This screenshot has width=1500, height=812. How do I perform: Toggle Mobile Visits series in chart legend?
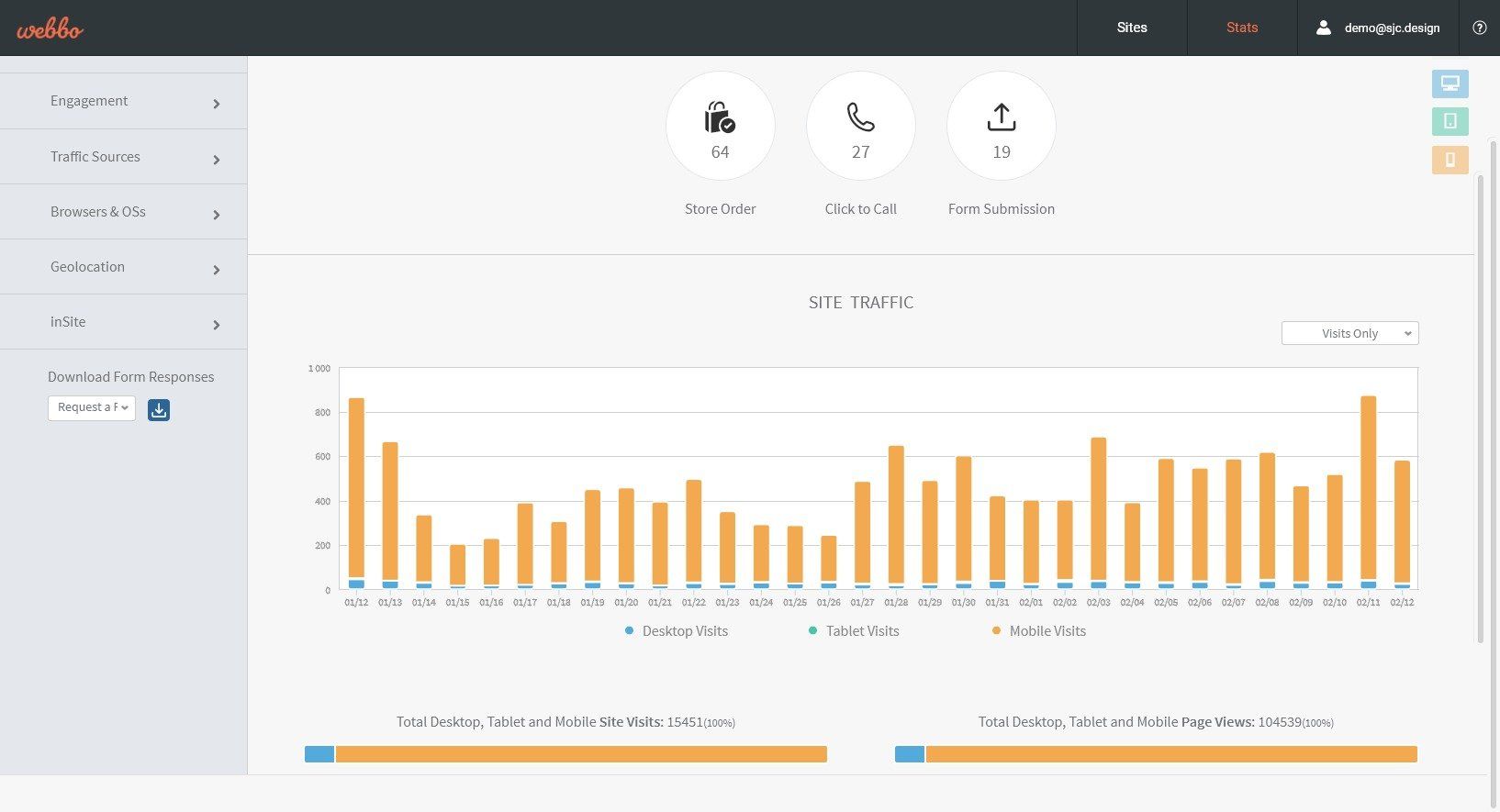tap(1038, 631)
